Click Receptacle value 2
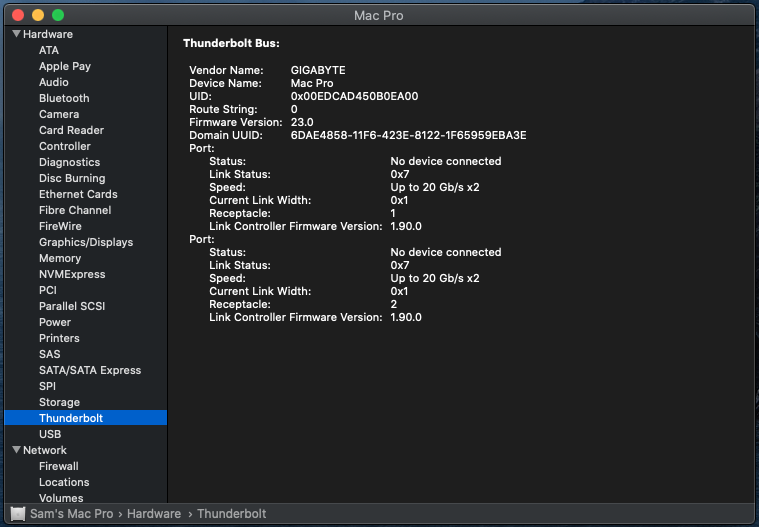The height and width of the screenshot is (527, 759). [x=394, y=304]
